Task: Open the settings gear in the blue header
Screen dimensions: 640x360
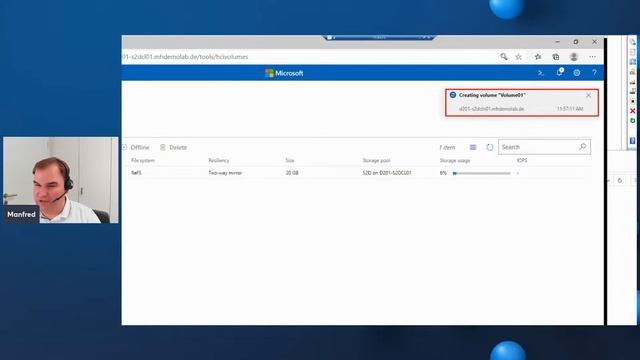Action: [x=577, y=73]
